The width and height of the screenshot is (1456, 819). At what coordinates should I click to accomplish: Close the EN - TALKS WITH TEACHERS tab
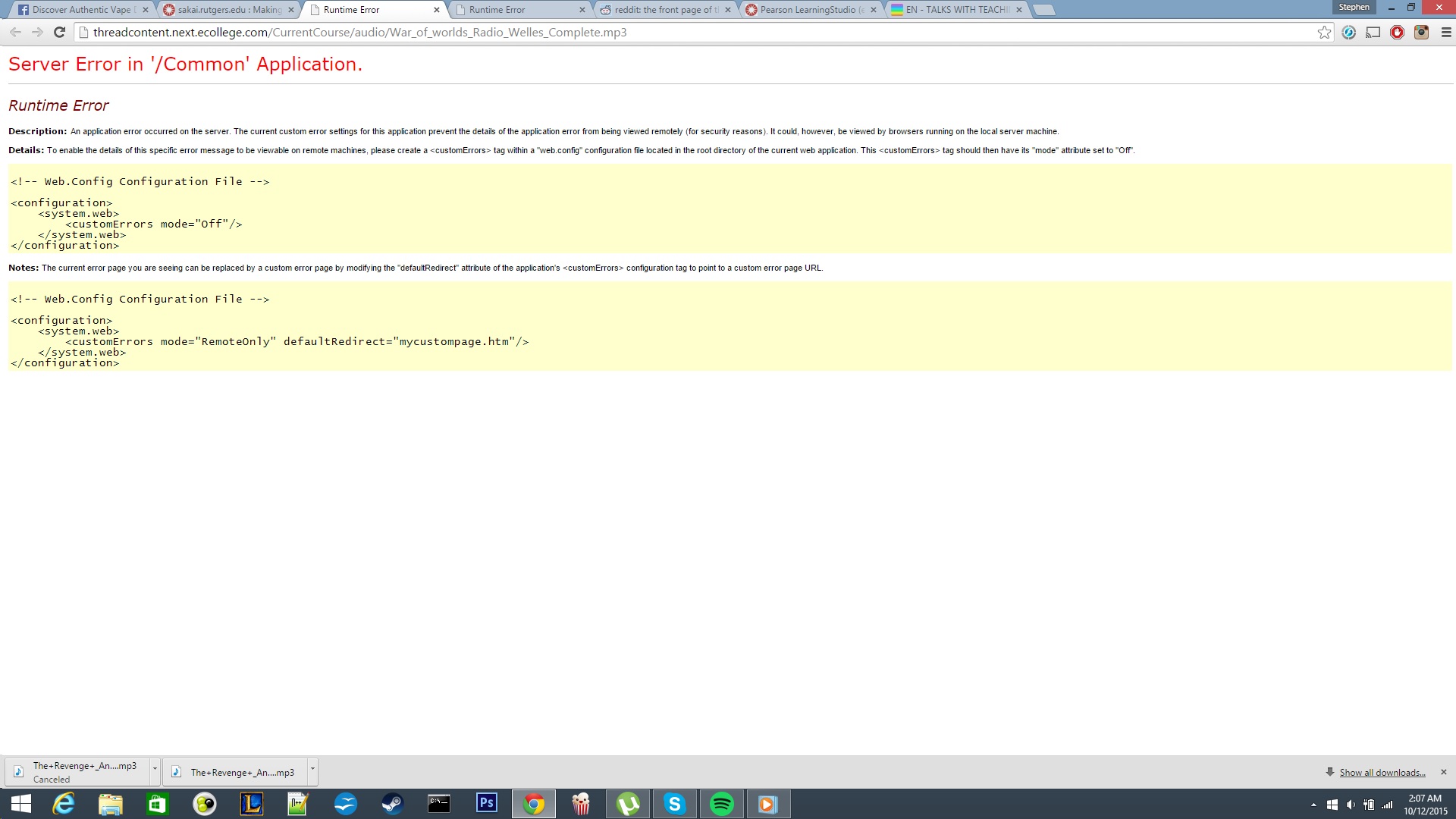coord(1019,10)
